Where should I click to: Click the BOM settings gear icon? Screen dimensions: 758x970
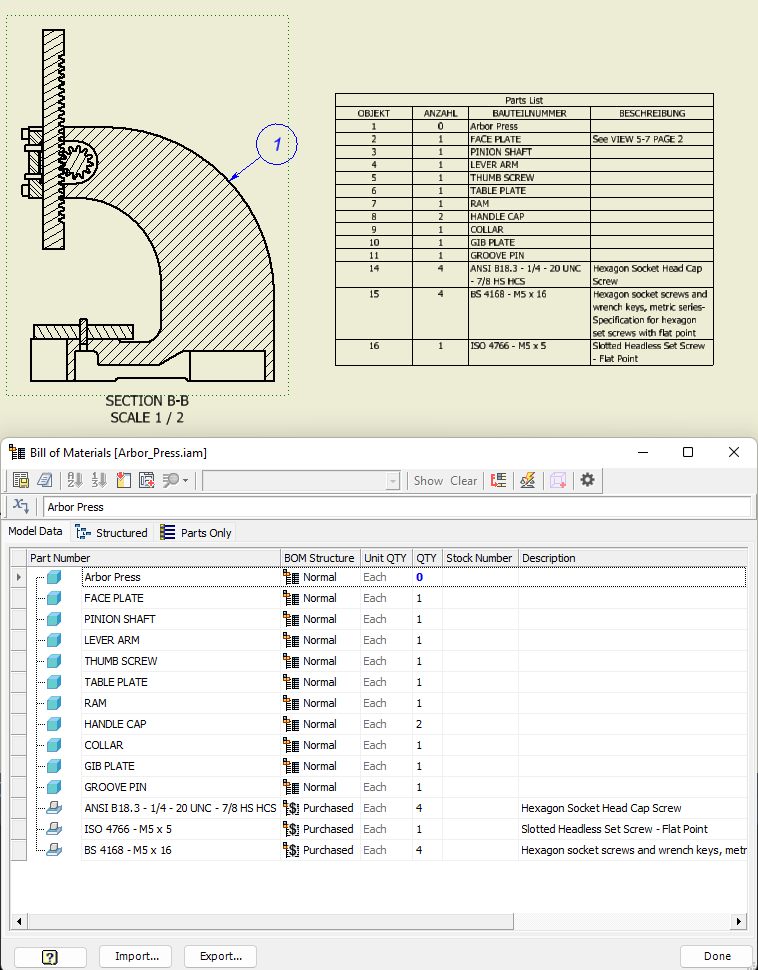pyautogui.click(x=587, y=480)
